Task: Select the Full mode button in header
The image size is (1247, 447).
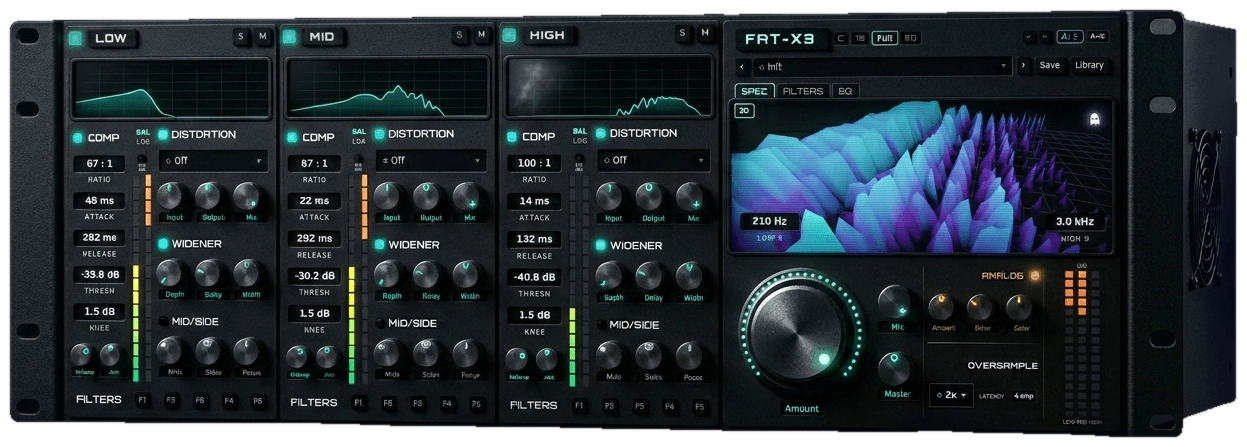Action: (x=884, y=38)
